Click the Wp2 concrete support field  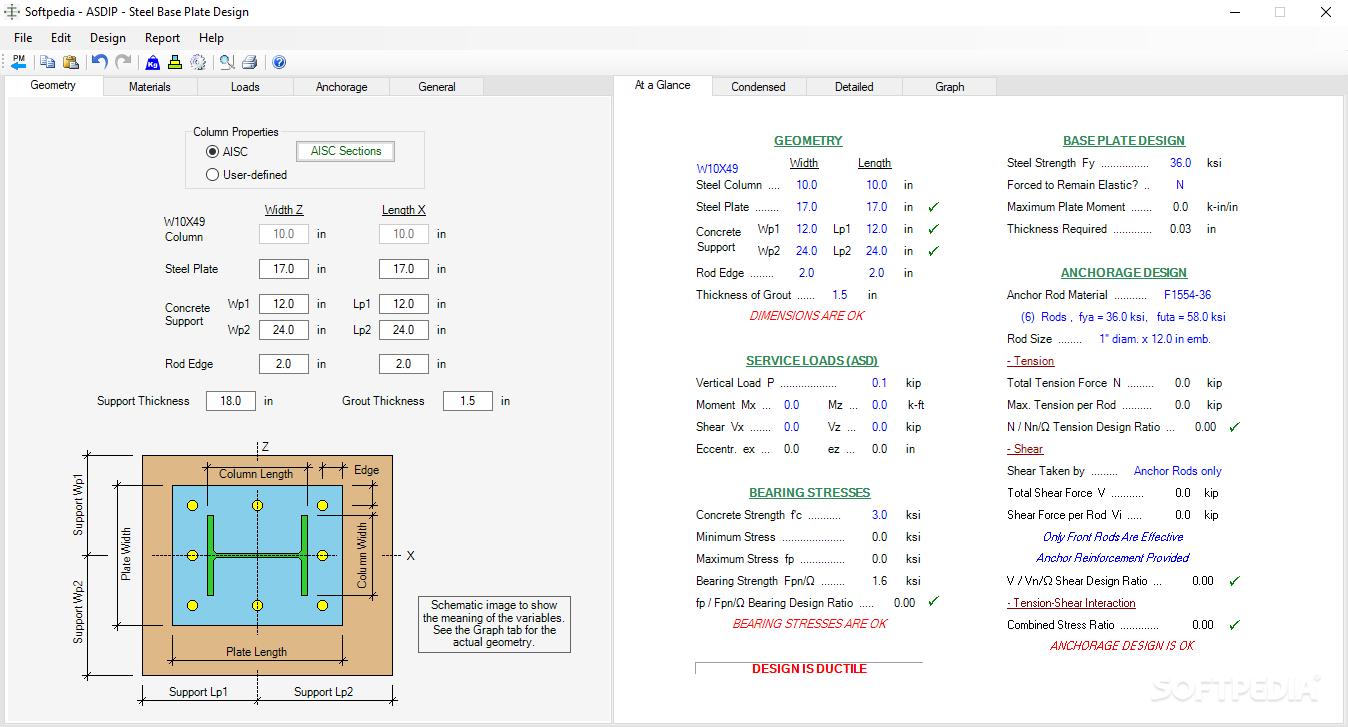pos(284,330)
